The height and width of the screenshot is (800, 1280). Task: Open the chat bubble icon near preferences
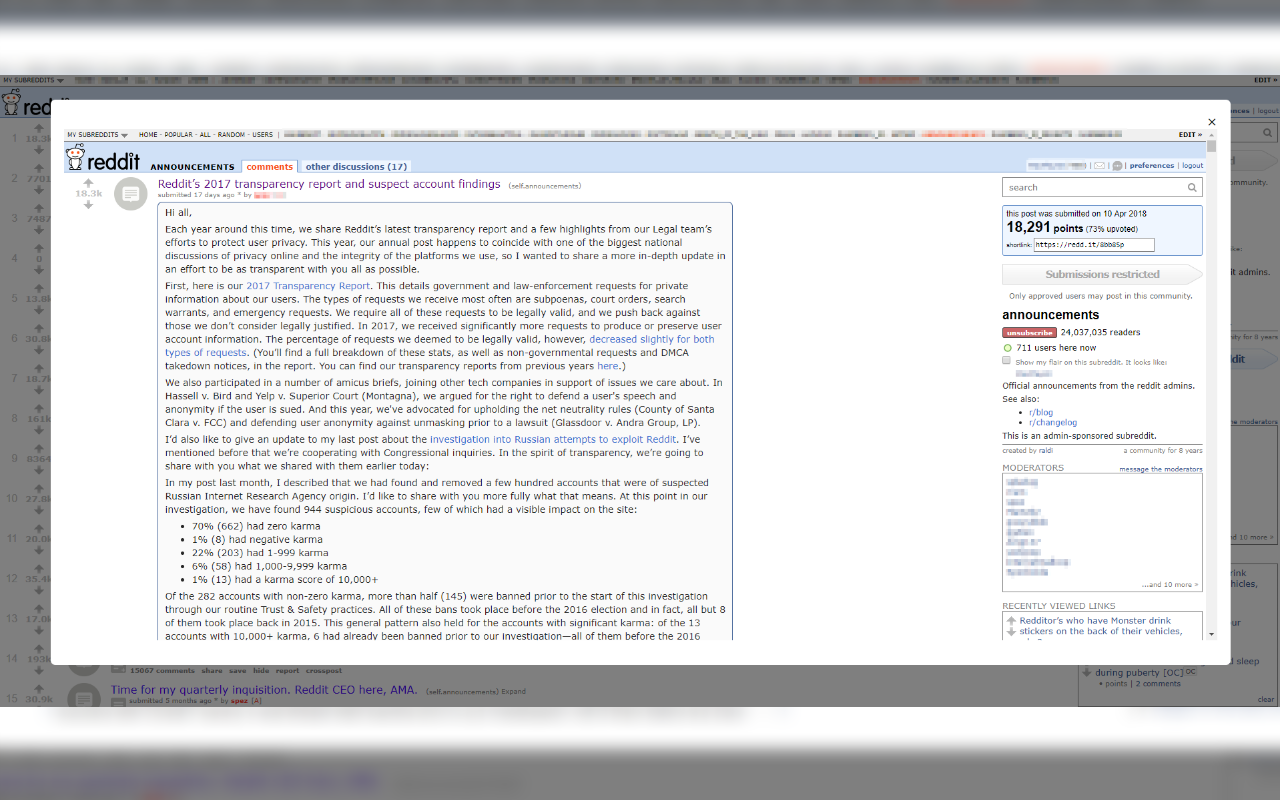tap(1118, 166)
